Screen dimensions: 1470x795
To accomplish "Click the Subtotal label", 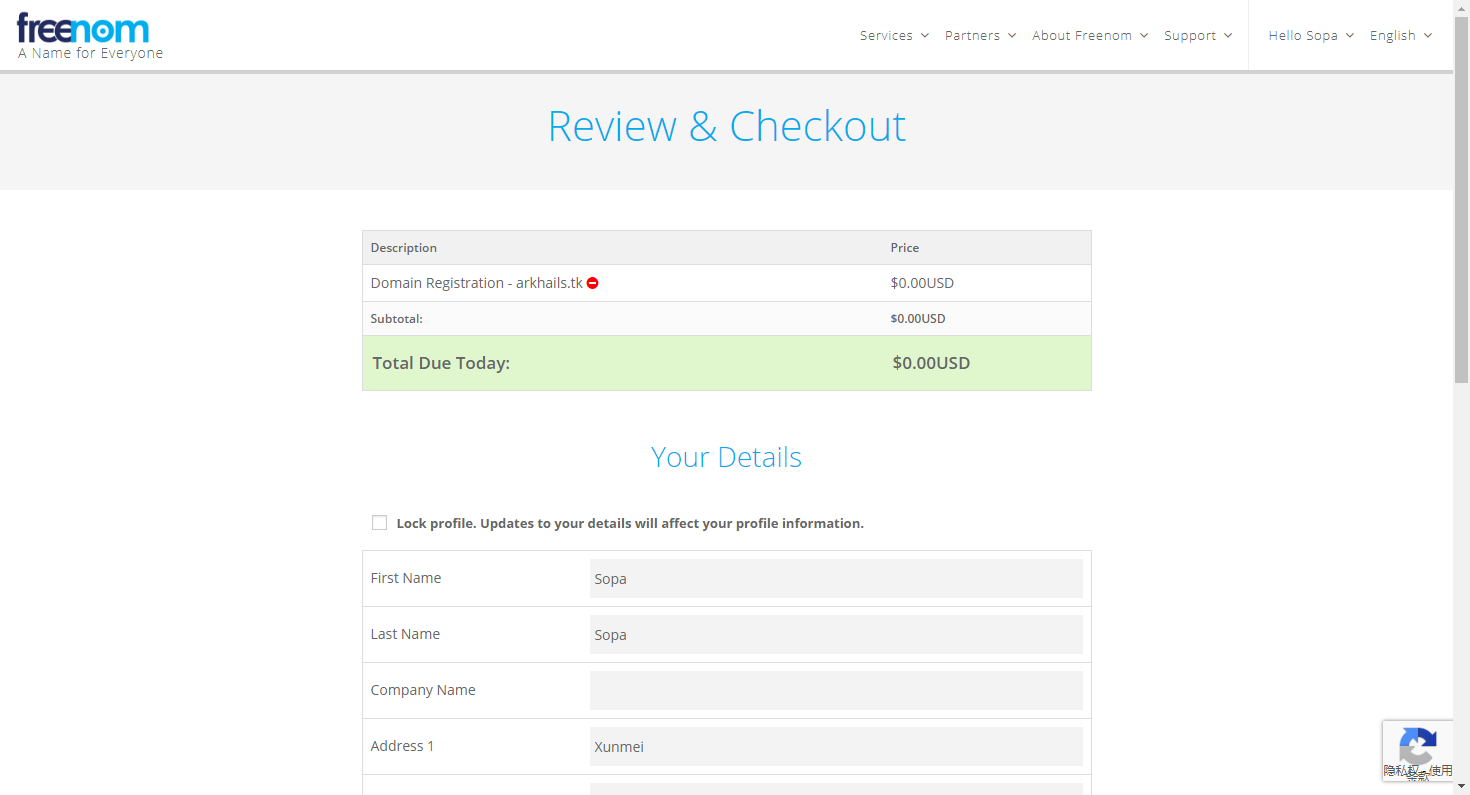I will click(x=397, y=319).
